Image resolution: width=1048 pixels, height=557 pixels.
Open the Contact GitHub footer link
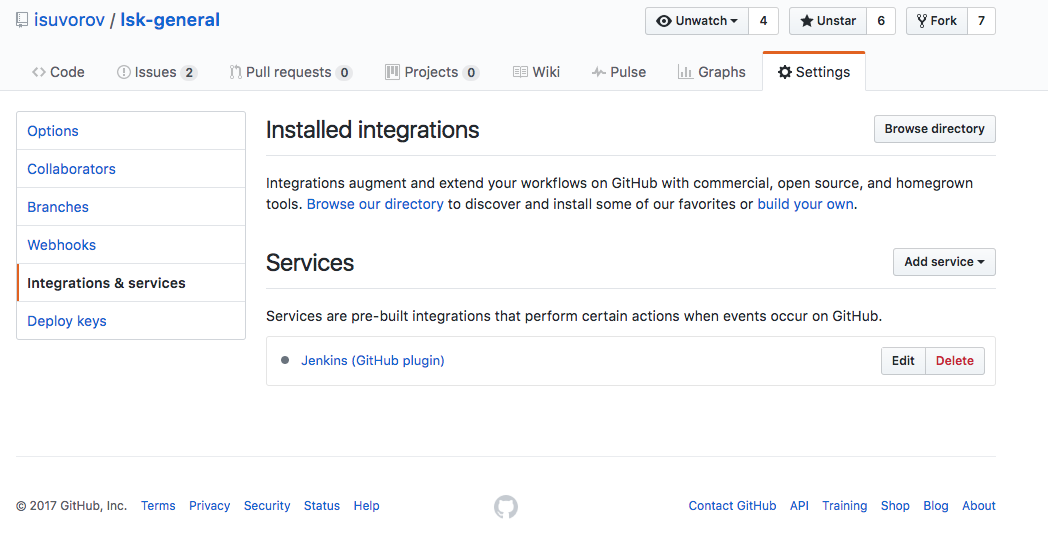[733, 506]
